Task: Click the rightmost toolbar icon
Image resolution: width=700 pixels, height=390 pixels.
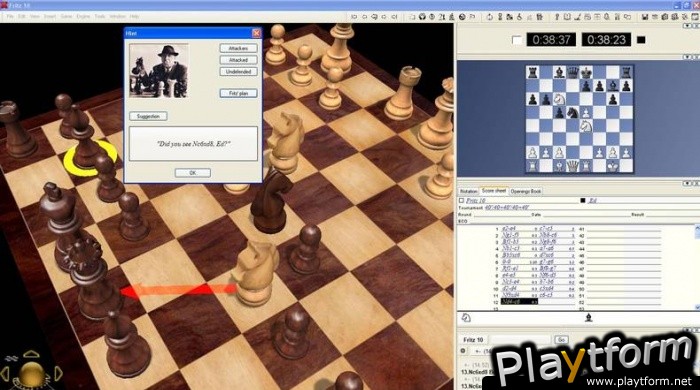Action: coord(695,17)
